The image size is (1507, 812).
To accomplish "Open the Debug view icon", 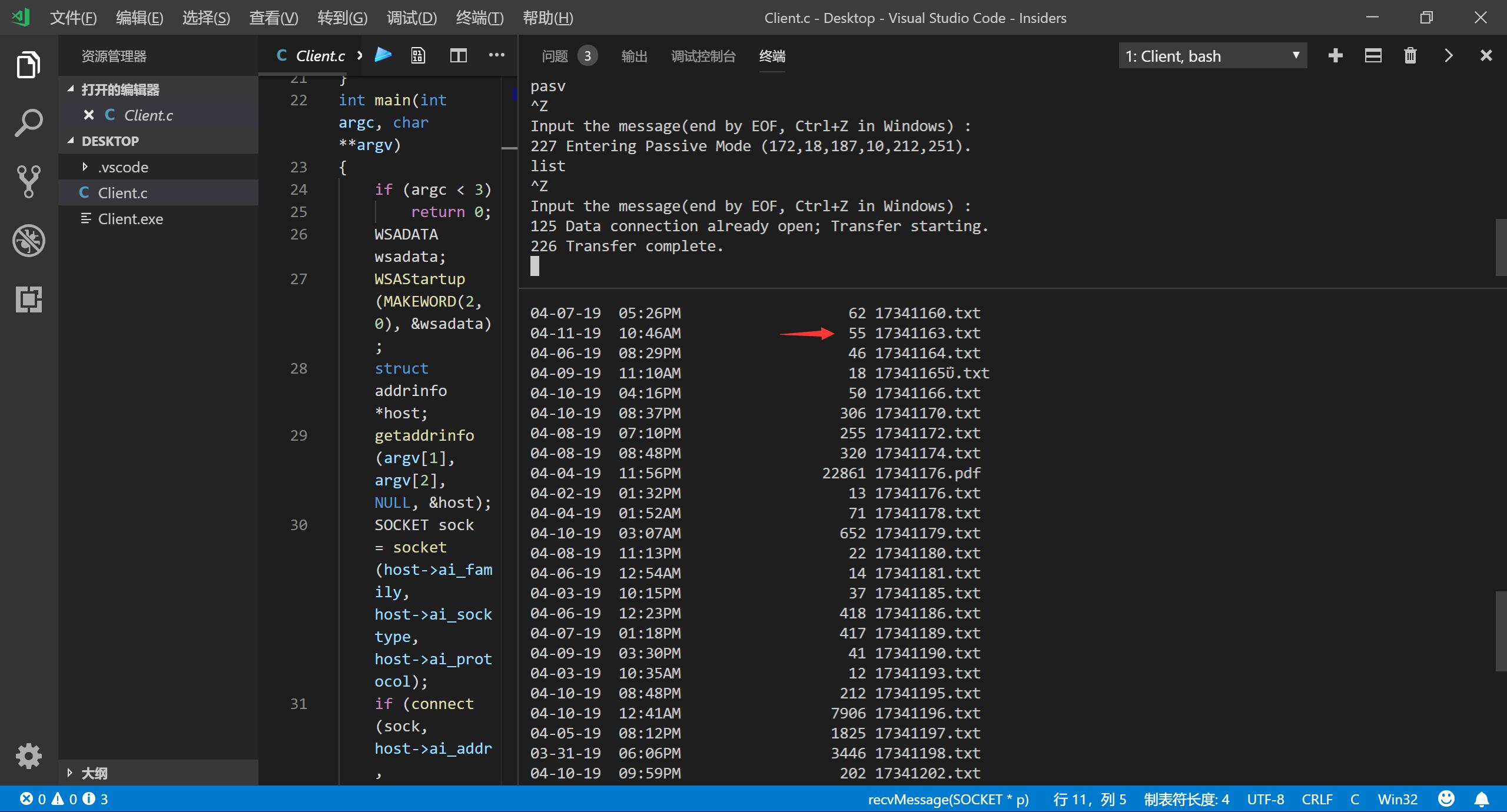I will click(28, 240).
